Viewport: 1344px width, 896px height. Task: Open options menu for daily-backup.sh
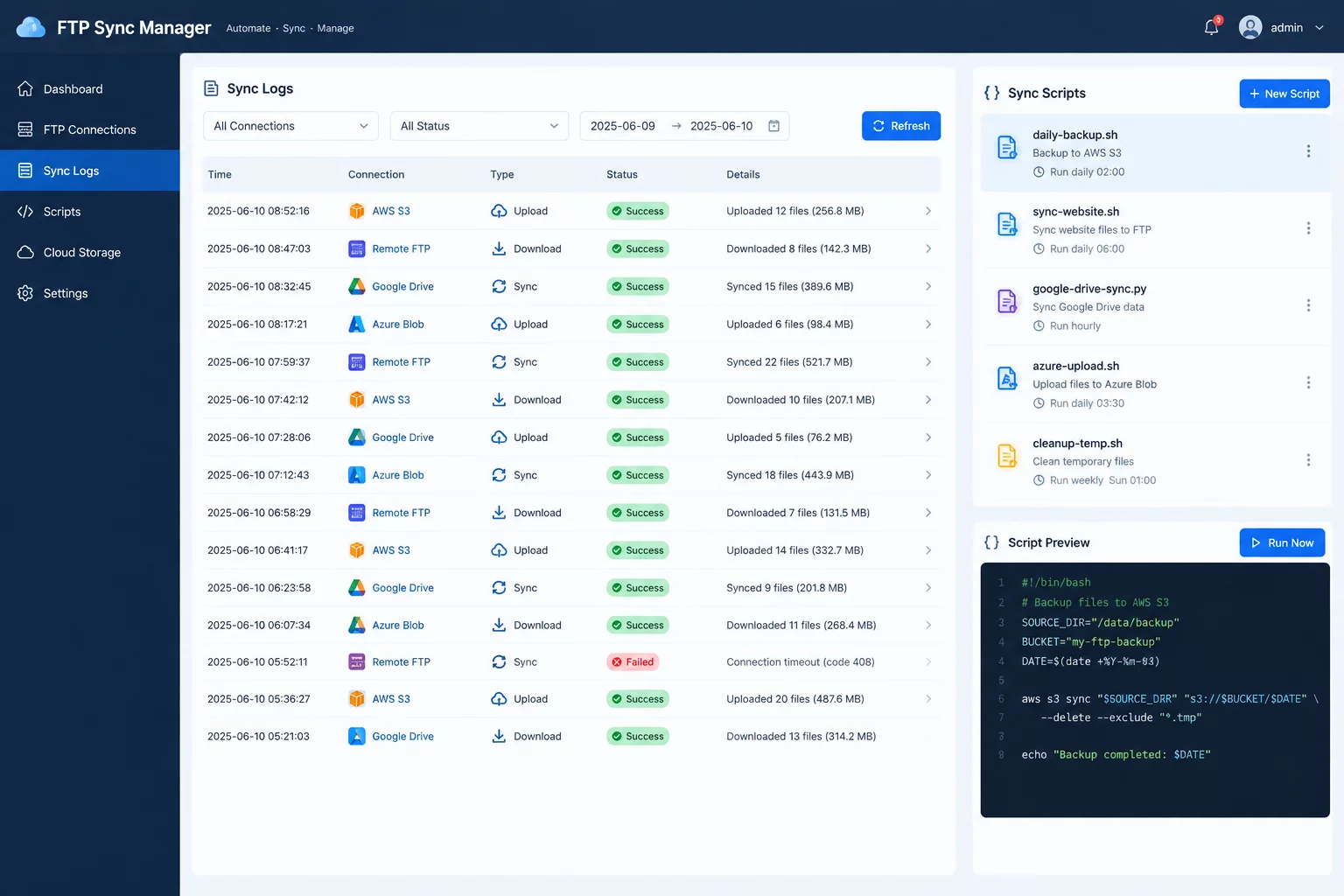[1308, 151]
